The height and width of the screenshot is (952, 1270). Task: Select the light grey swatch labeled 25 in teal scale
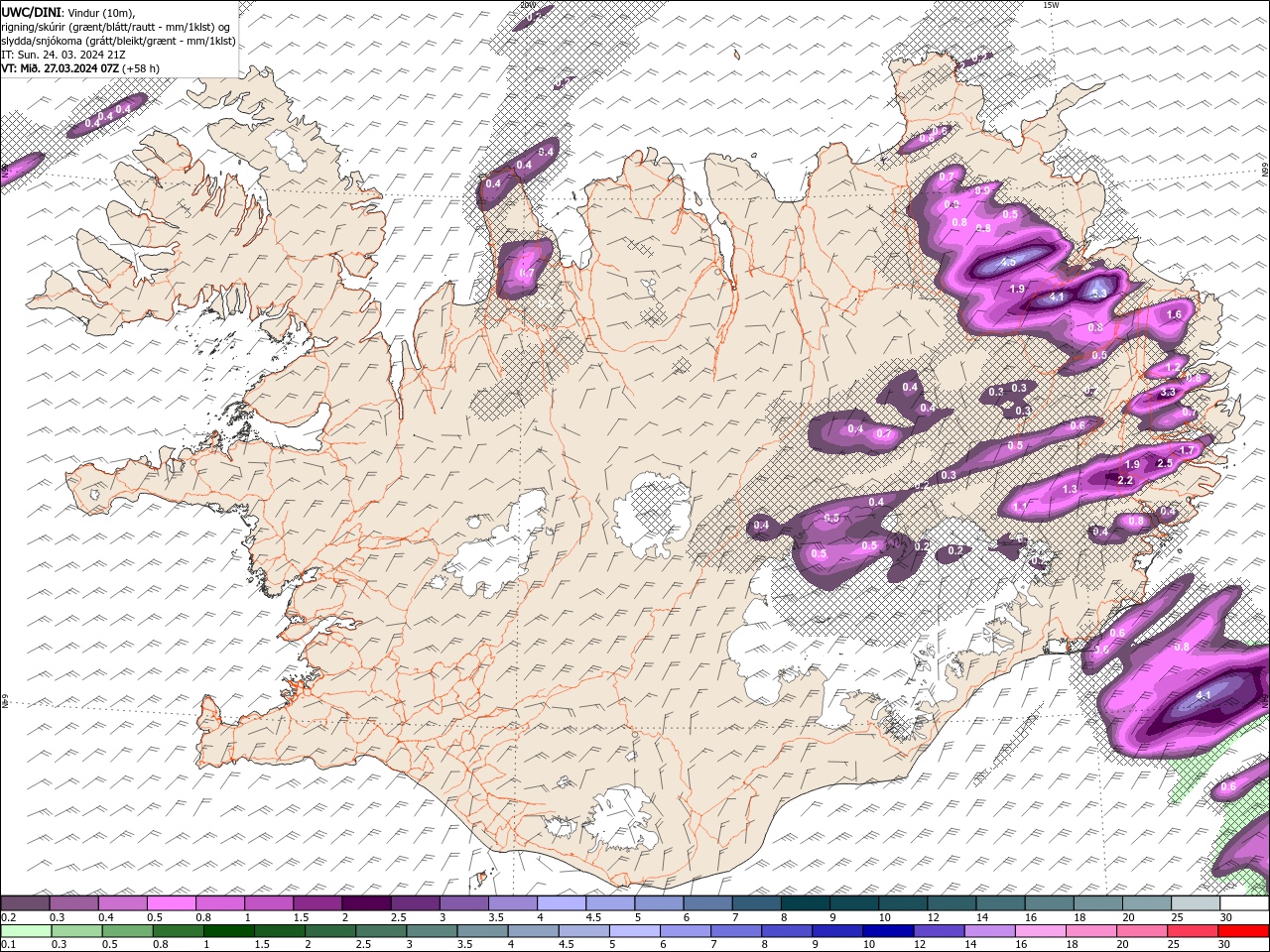pyautogui.click(x=1197, y=903)
